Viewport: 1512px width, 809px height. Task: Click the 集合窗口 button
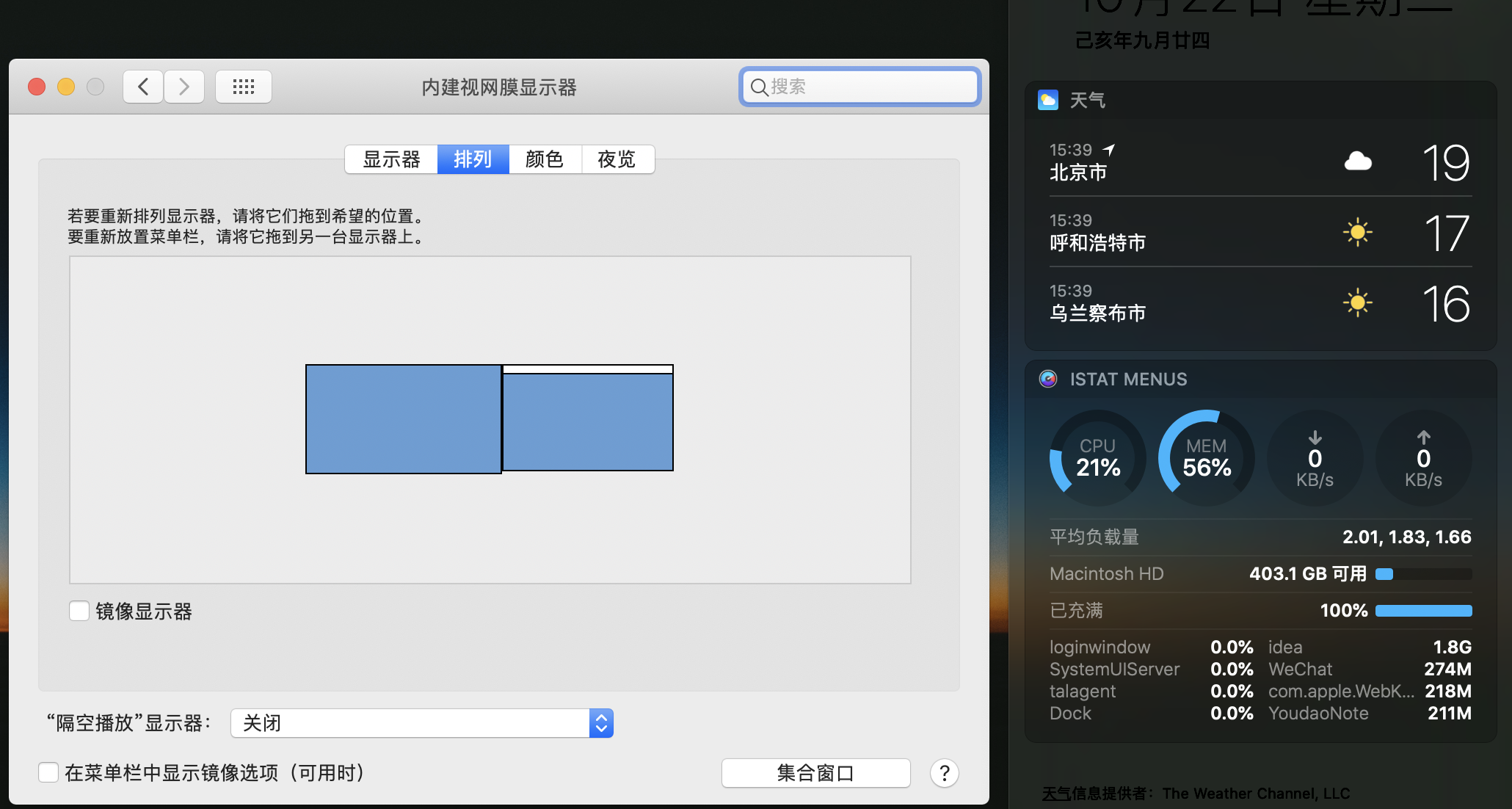click(815, 773)
